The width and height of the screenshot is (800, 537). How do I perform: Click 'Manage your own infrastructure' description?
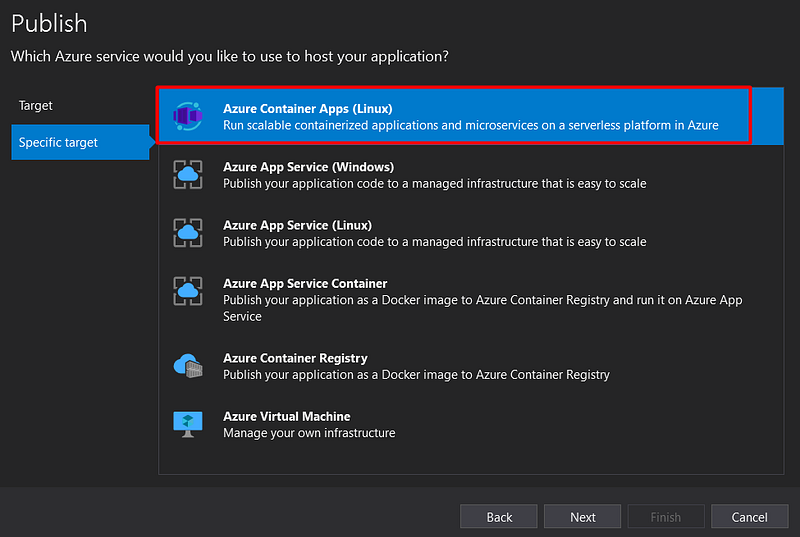click(309, 433)
